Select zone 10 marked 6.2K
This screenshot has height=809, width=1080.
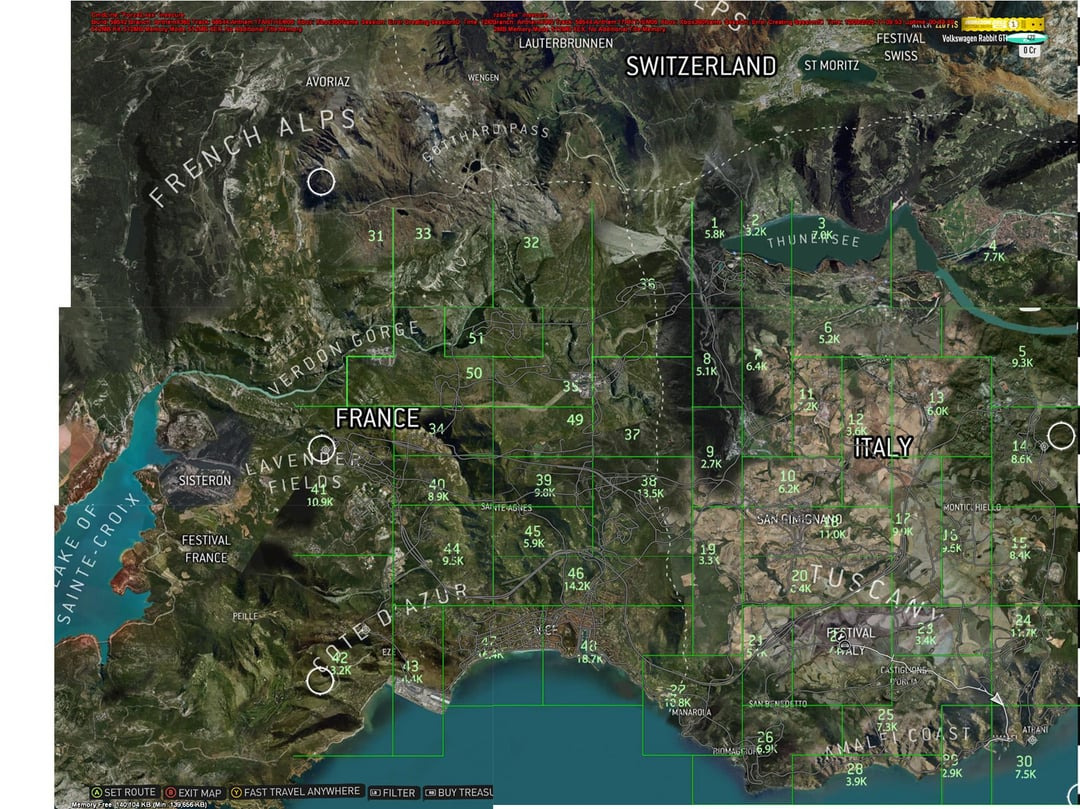pos(788,482)
